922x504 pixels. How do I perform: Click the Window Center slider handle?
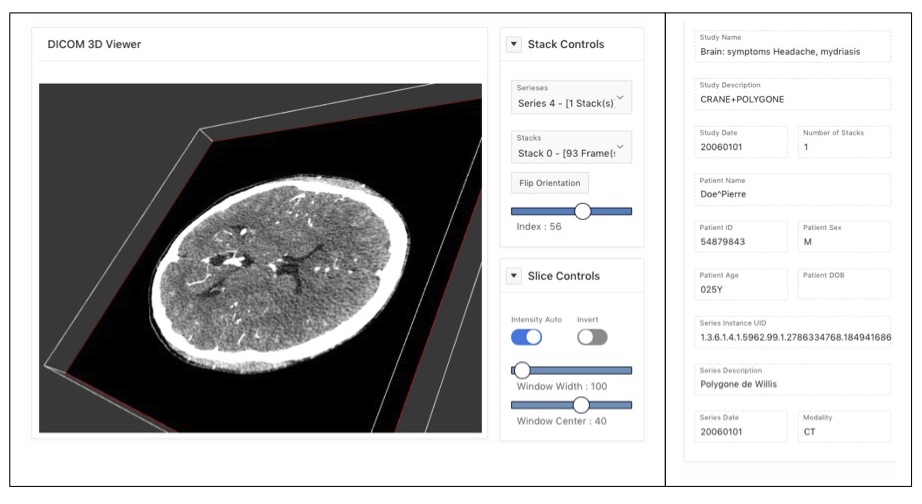[581, 405]
